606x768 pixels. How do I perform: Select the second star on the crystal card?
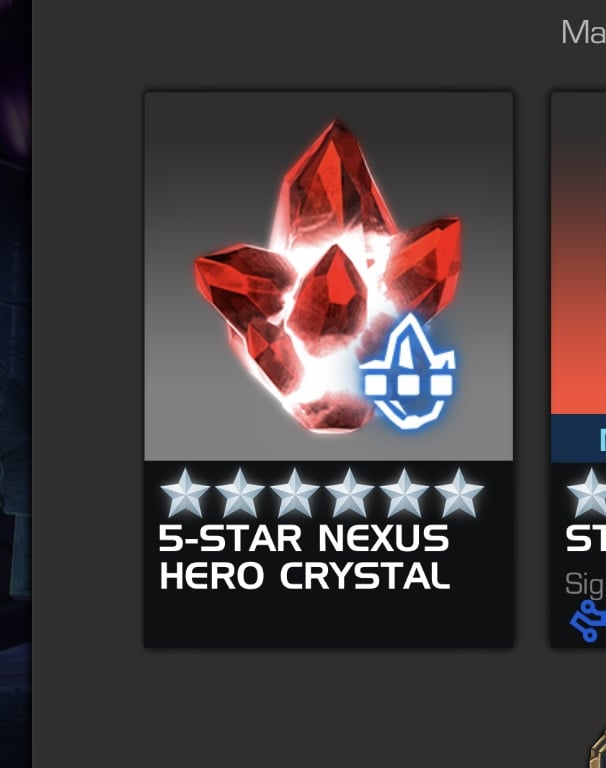(240, 493)
